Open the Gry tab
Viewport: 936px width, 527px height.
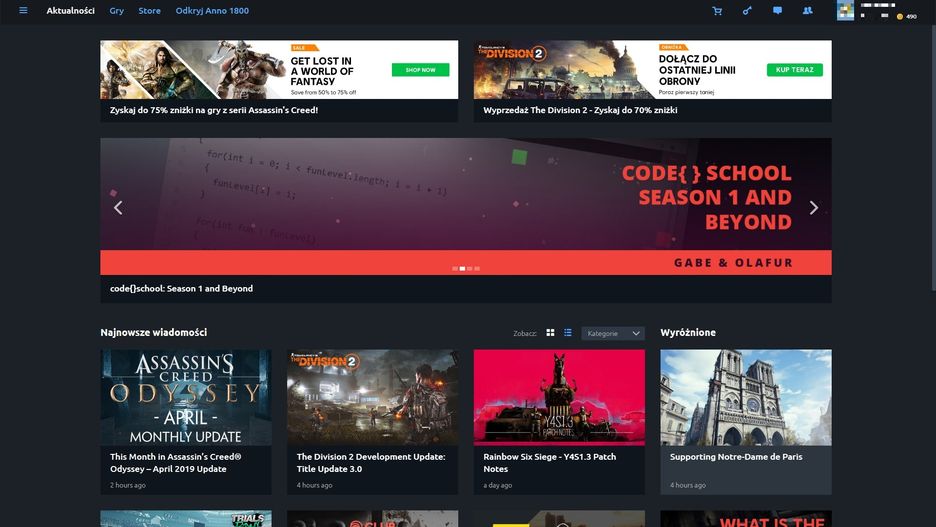(x=116, y=11)
